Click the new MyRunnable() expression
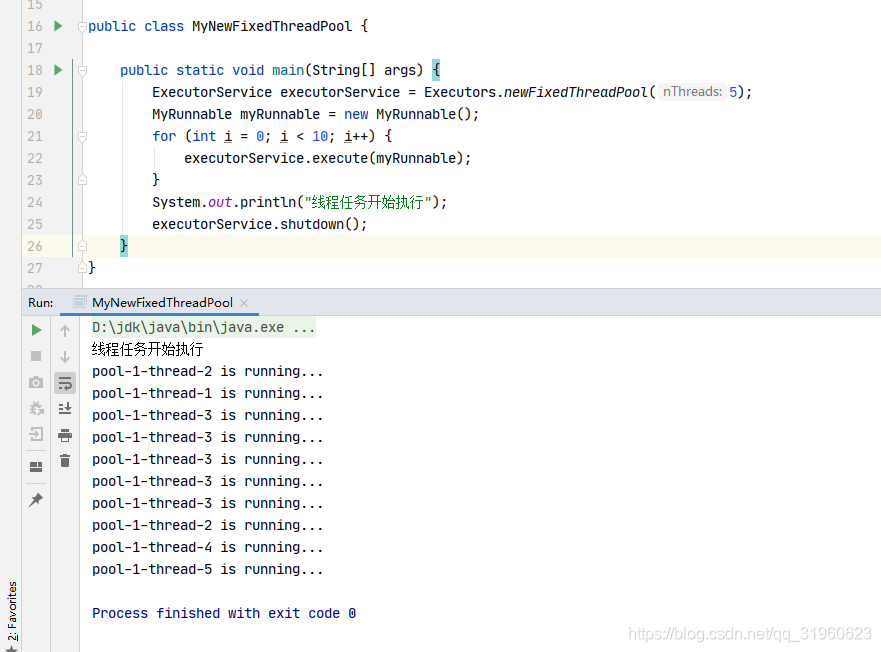The image size is (881, 652). click(x=411, y=114)
